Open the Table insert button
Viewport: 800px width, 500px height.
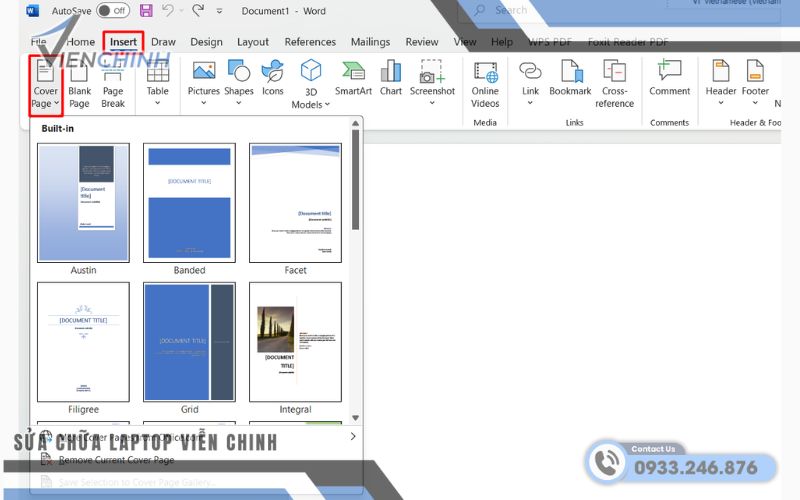point(158,83)
